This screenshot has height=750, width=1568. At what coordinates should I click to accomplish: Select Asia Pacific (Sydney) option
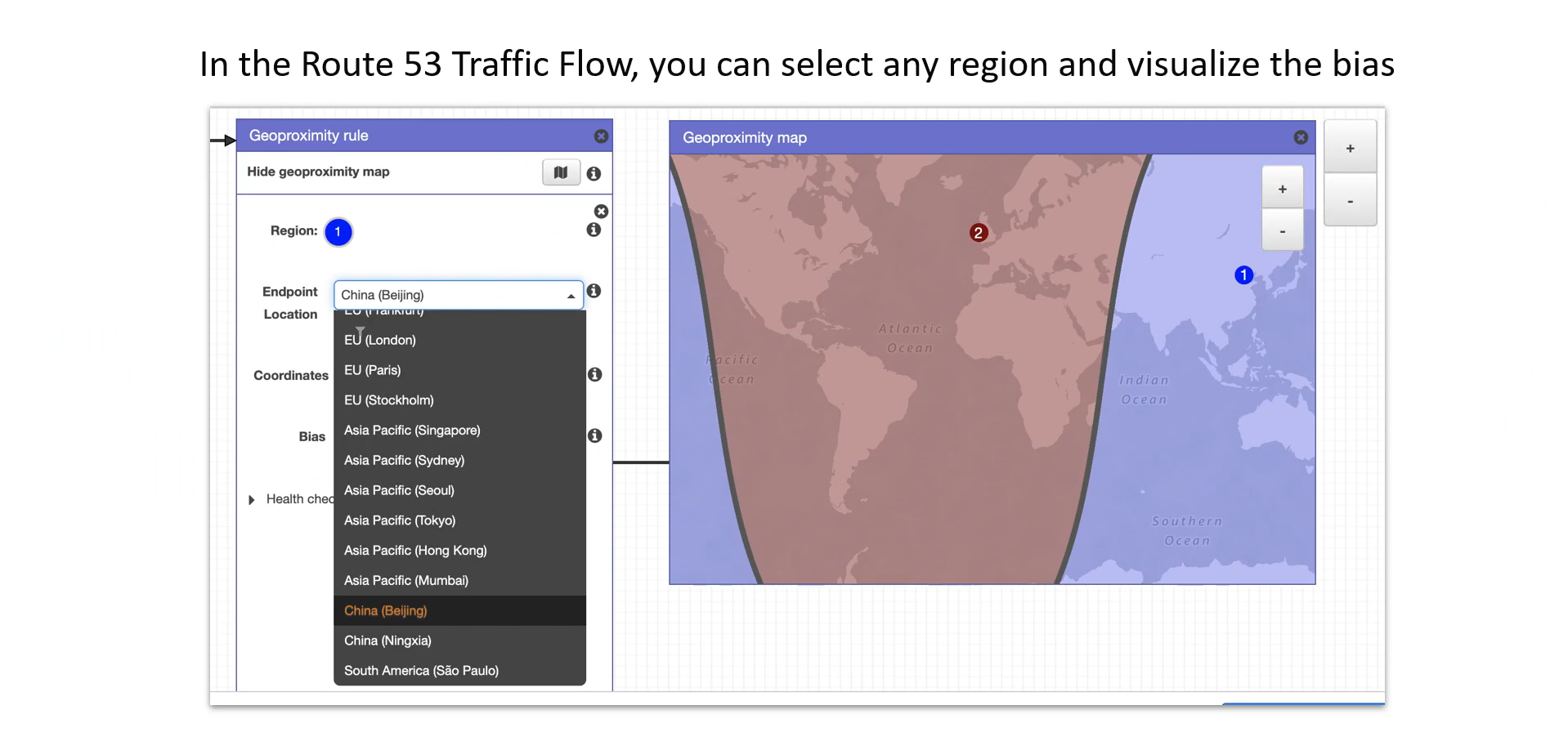click(x=460, y=461)
